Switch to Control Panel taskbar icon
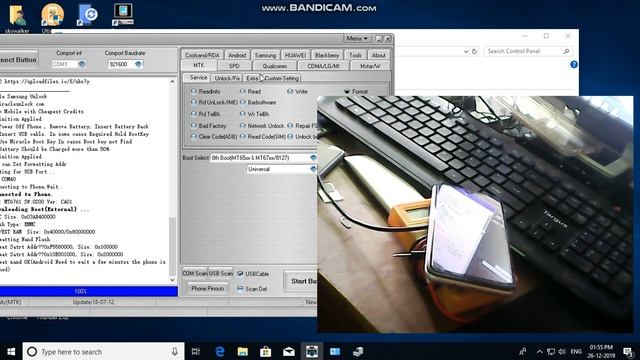 [335, 351]
